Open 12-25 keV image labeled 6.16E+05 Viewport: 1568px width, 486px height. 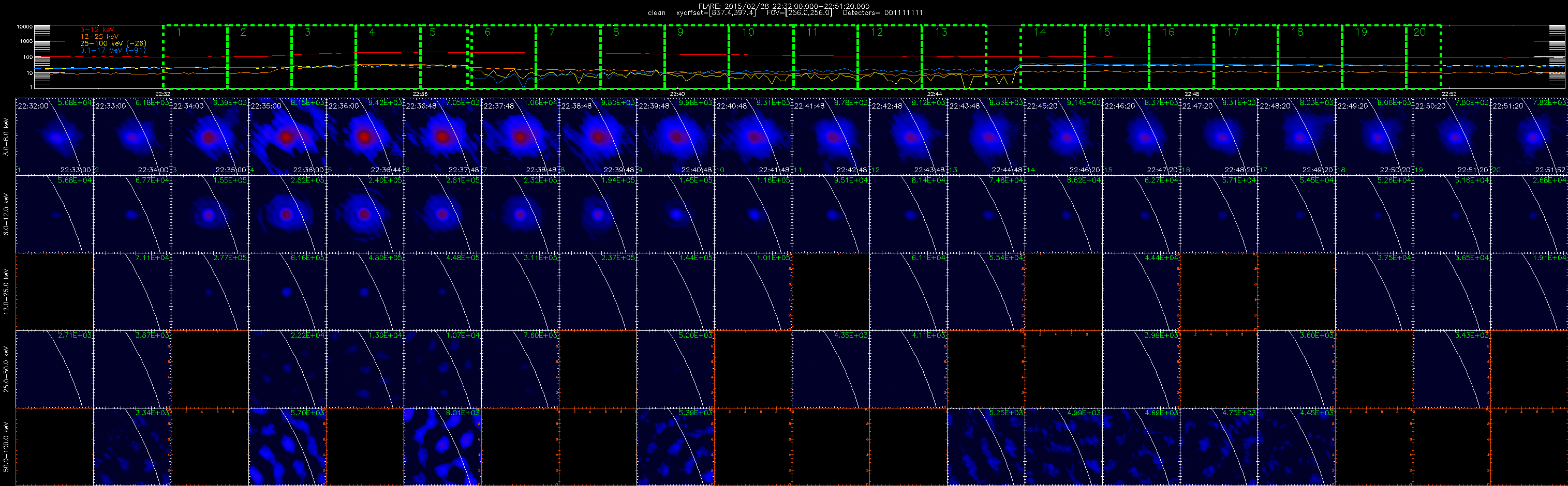[x=287, y=292]
